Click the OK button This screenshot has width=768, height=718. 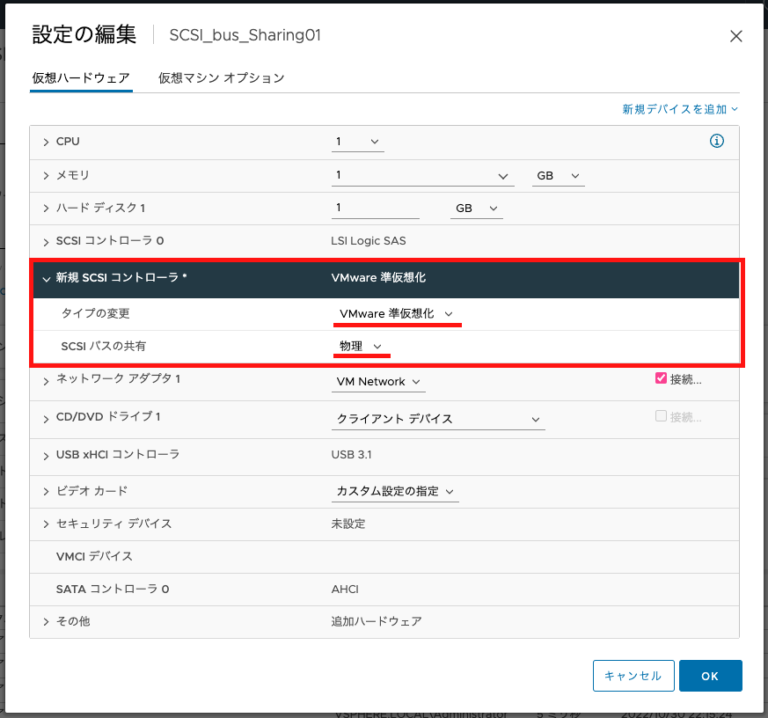[710, 675]
